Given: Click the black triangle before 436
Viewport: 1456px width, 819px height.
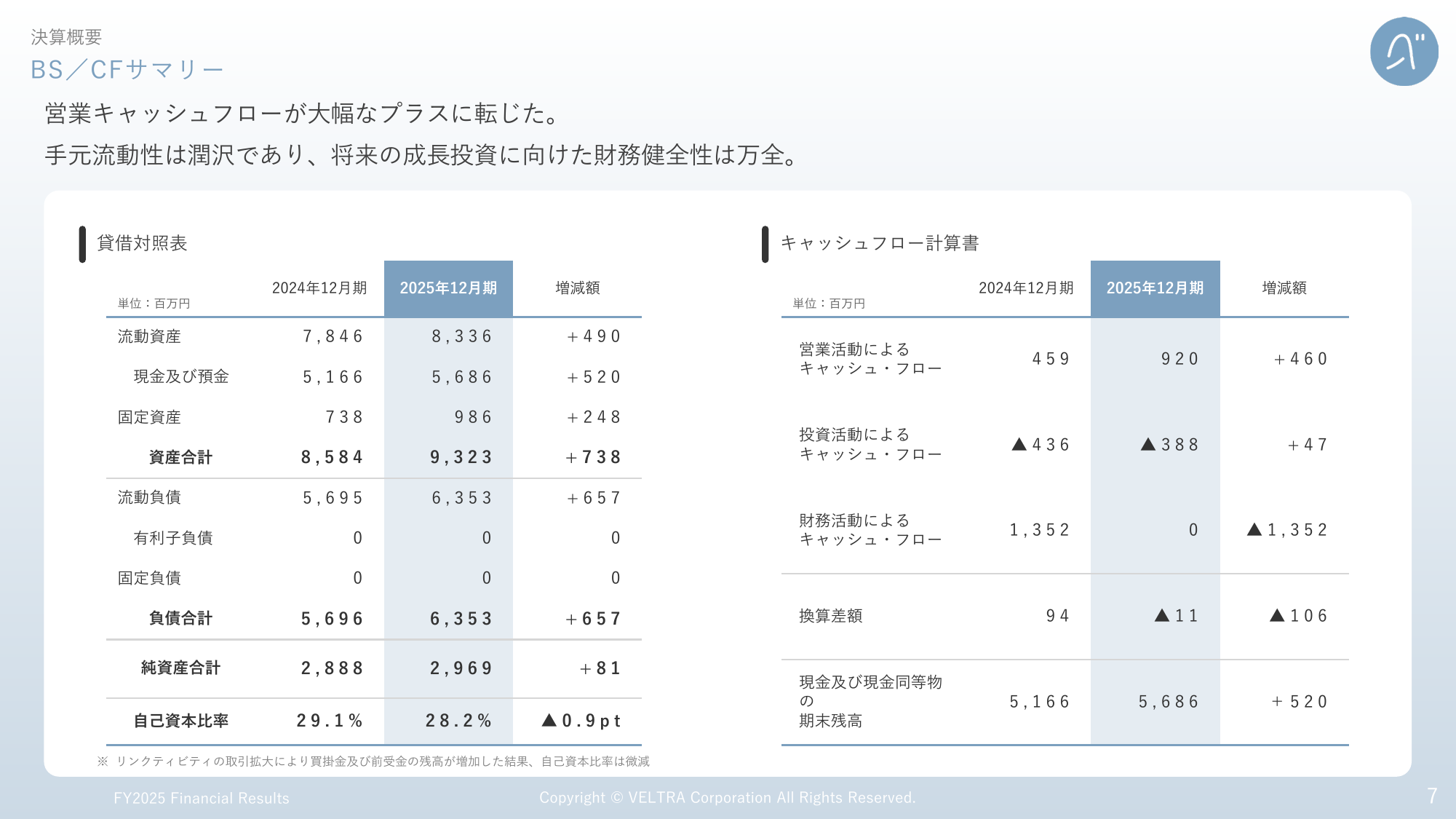Looking at the screenshot, I should [1019, 444].
